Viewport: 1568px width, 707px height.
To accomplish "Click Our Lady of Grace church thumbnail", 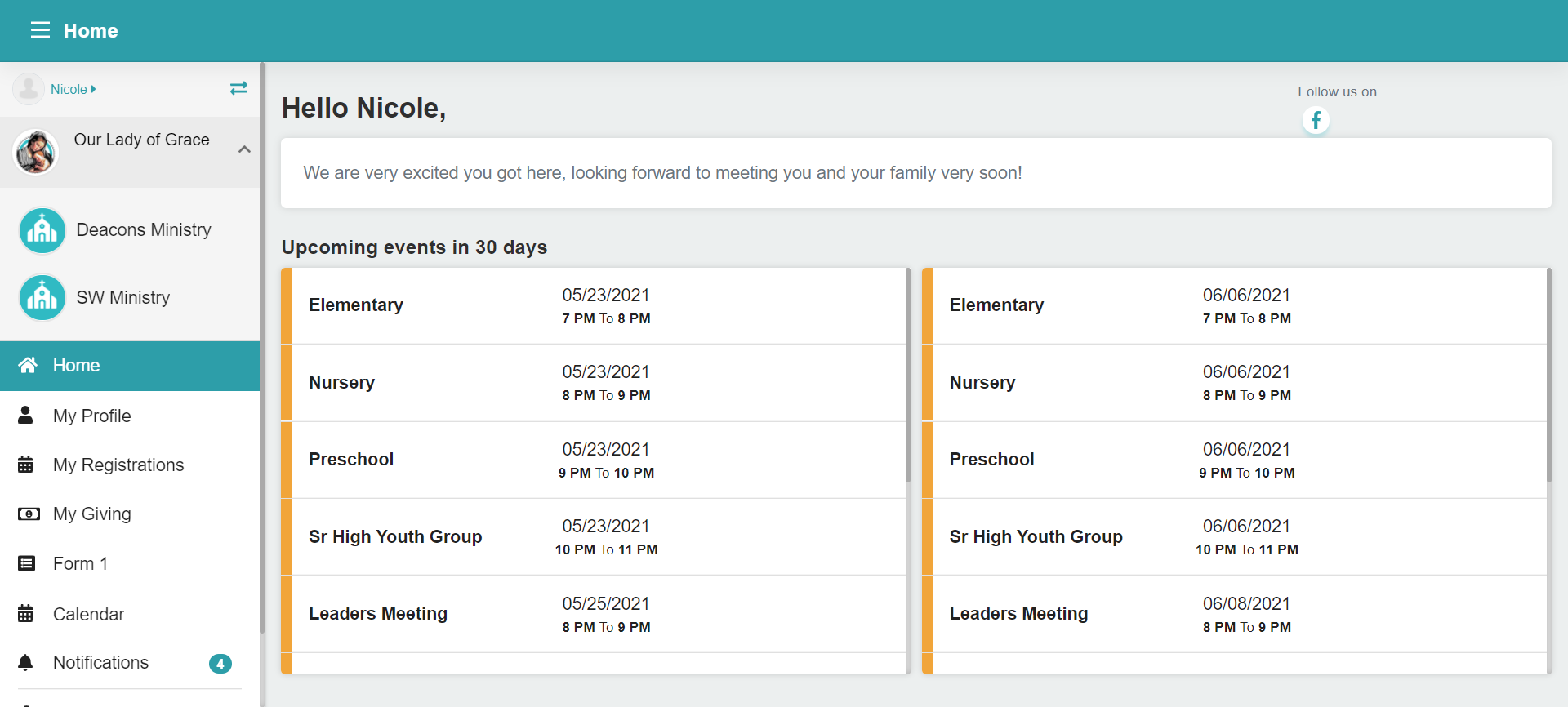I will click(x=36, y=152).
